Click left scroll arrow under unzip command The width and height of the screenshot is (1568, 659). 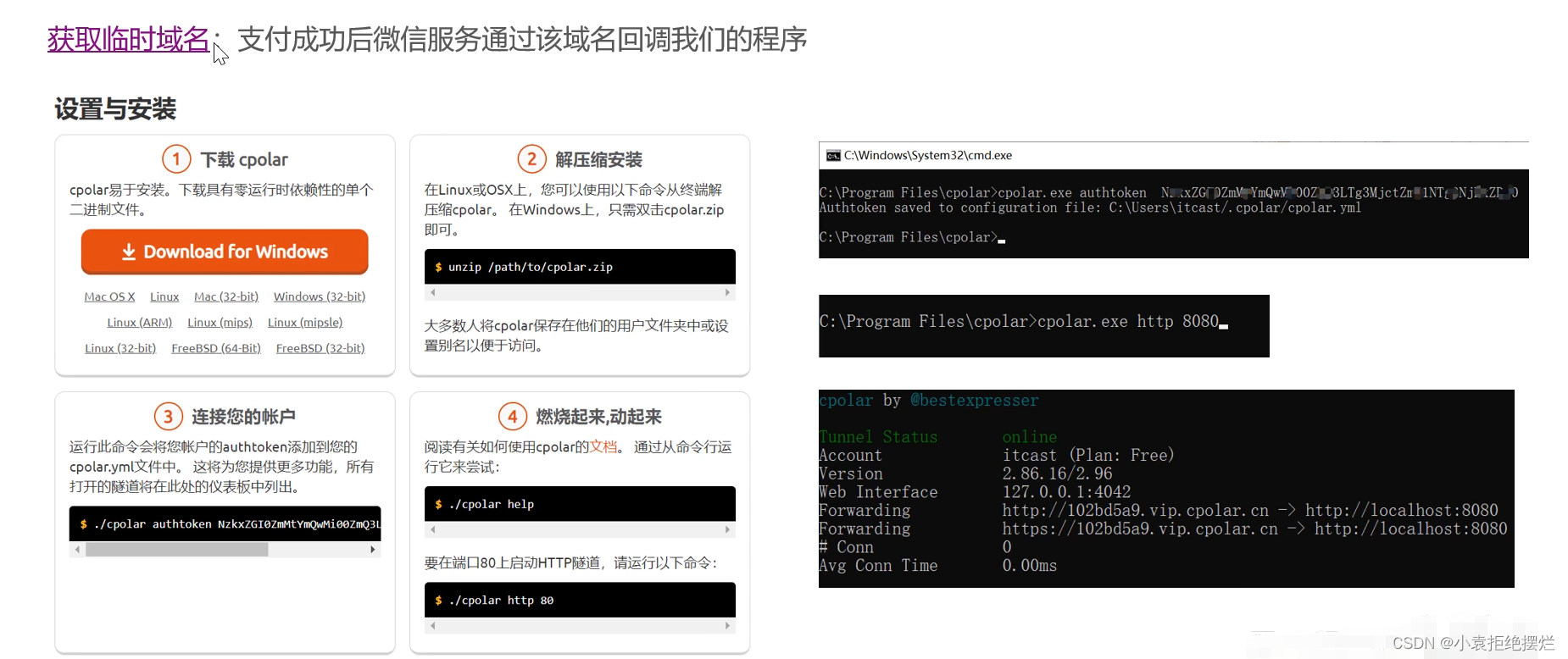point(433,292)
